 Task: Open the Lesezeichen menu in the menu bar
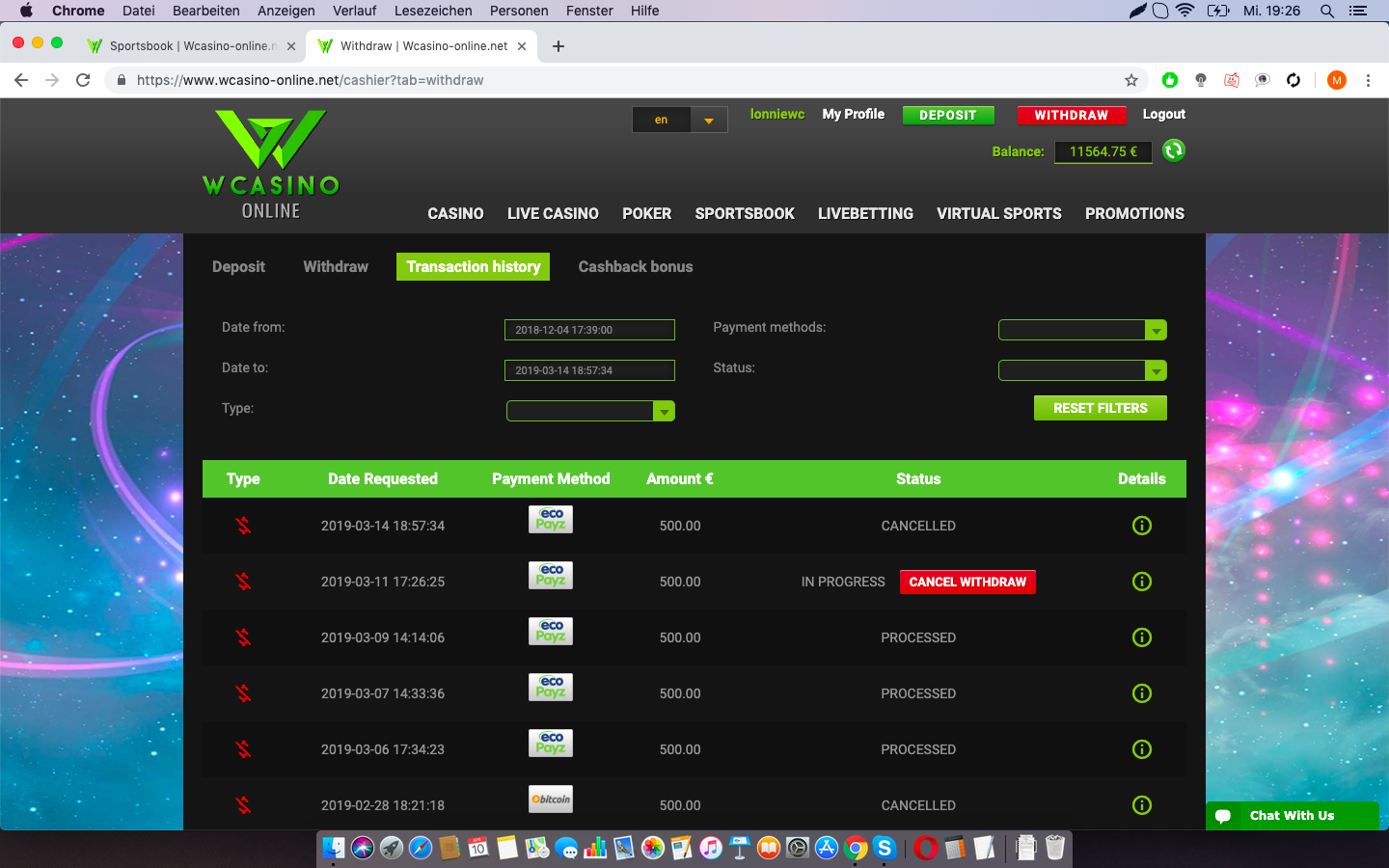(433, 11)
